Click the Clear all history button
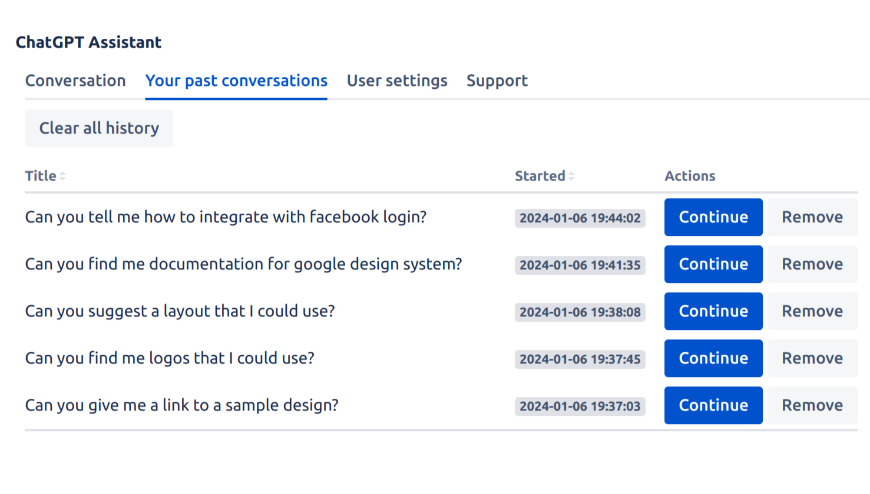 (x=99, y=128)
